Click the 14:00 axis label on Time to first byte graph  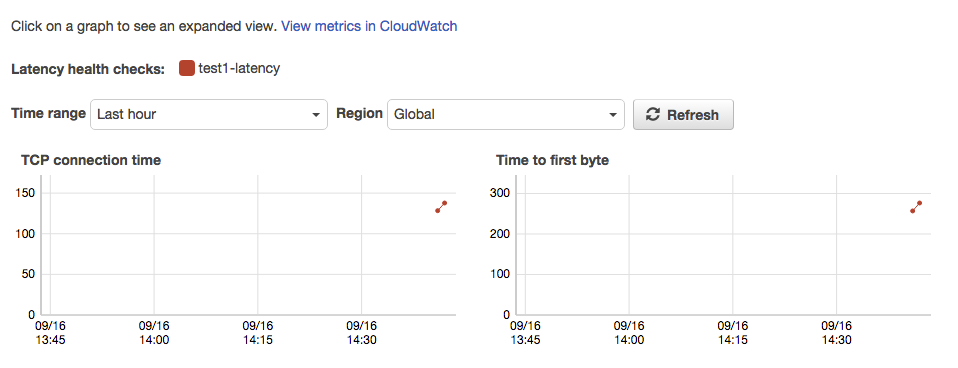coord(629,333)
